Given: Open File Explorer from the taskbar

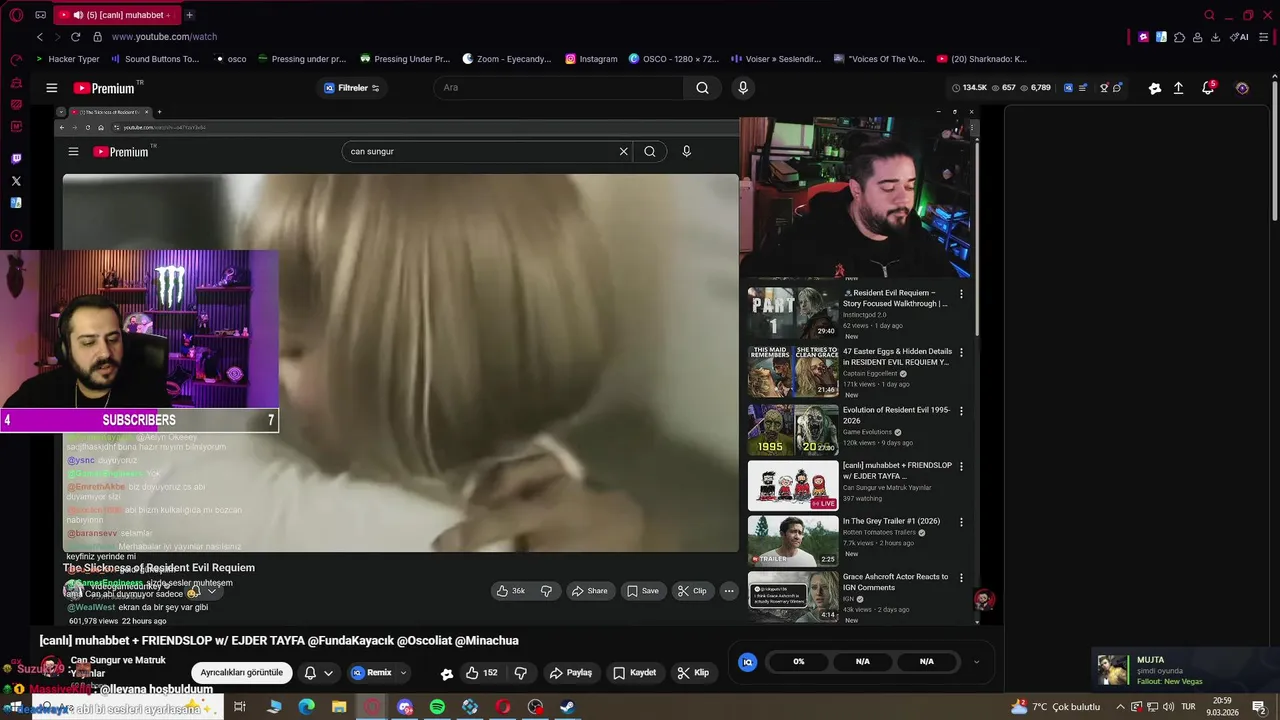Looking at the screenshot, I should point(339,707).
